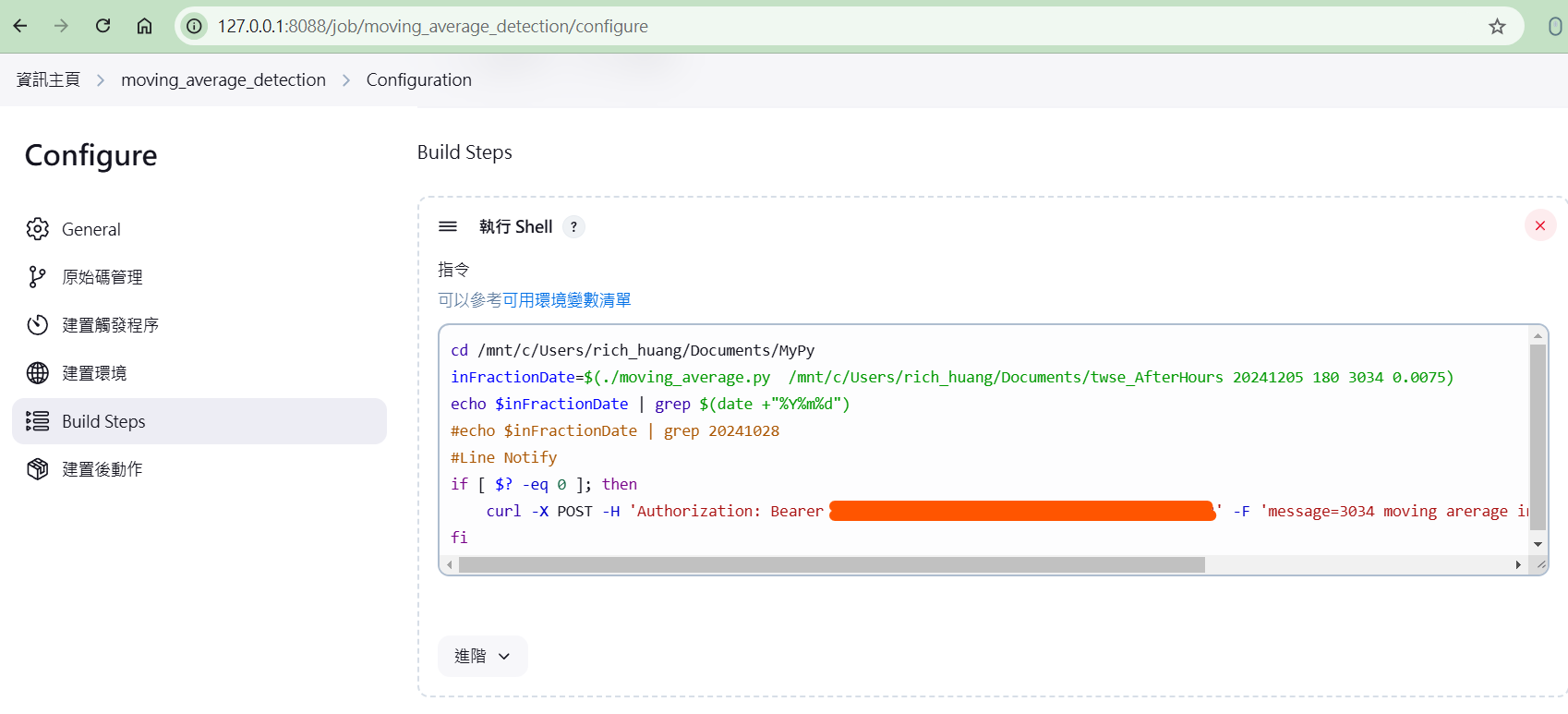This screenshot has width=1568, height=714.
Task: Go to browser home page
Action: pos(144,26)
